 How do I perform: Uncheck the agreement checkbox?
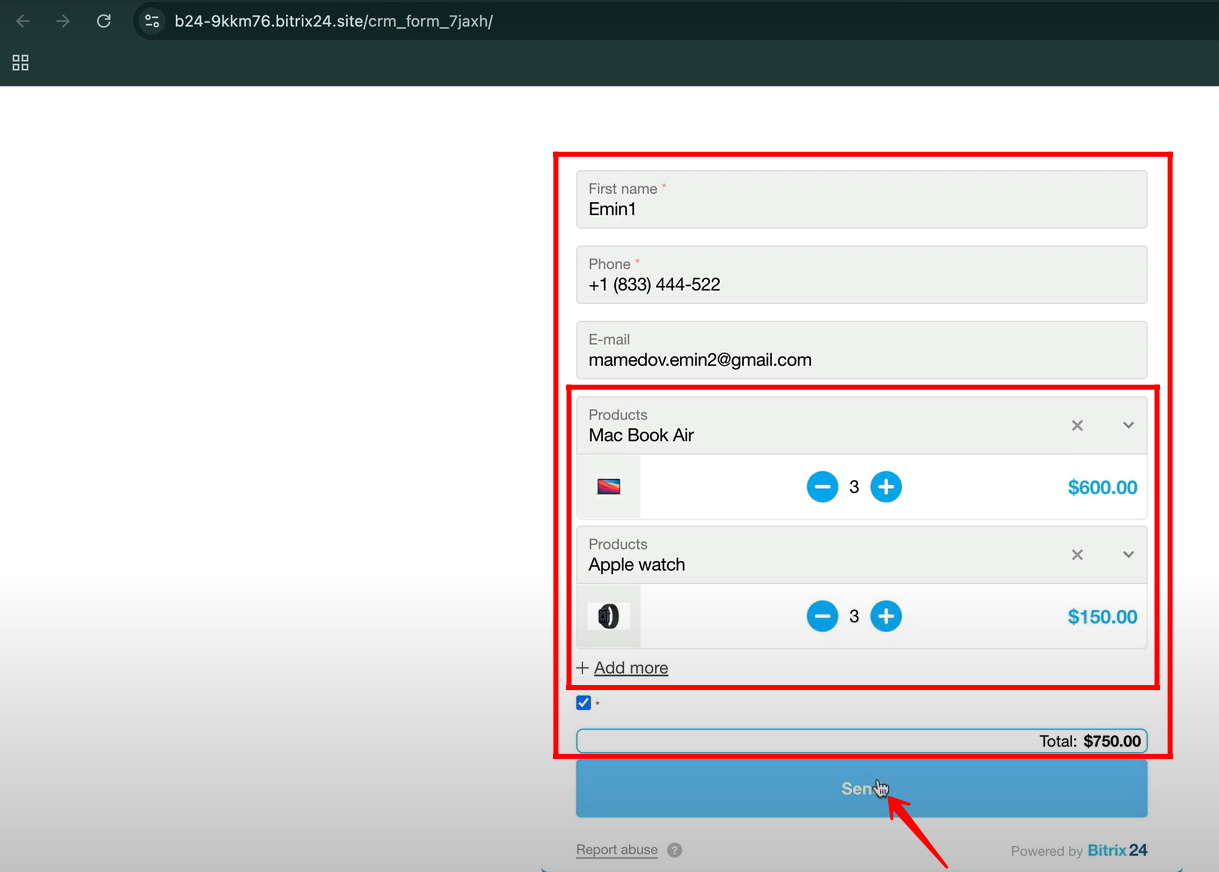tap(584, 703)
